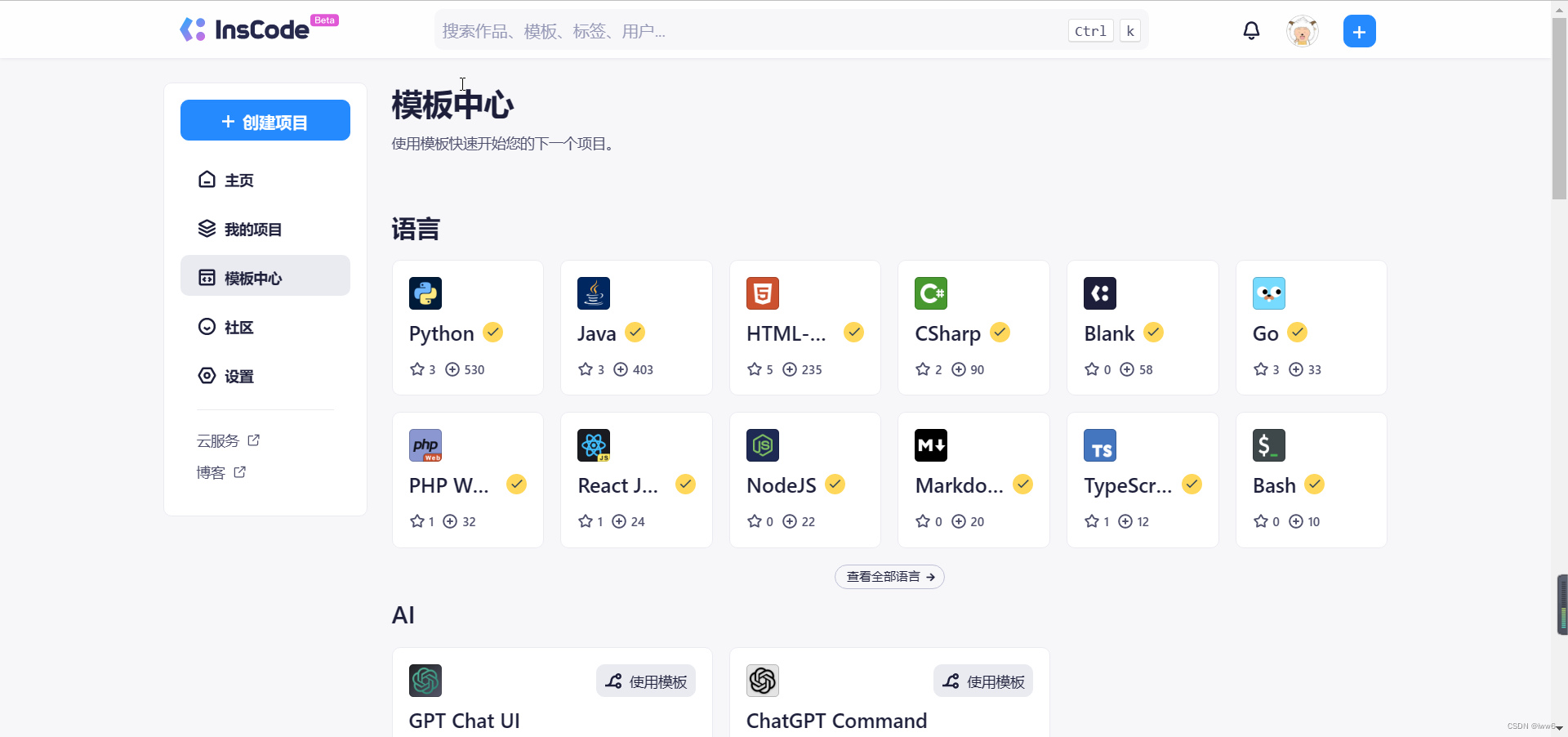Click the Ctrl k shortcut hint
The height and width of the screenshot is (737, 1568).
coord(1104,31)
